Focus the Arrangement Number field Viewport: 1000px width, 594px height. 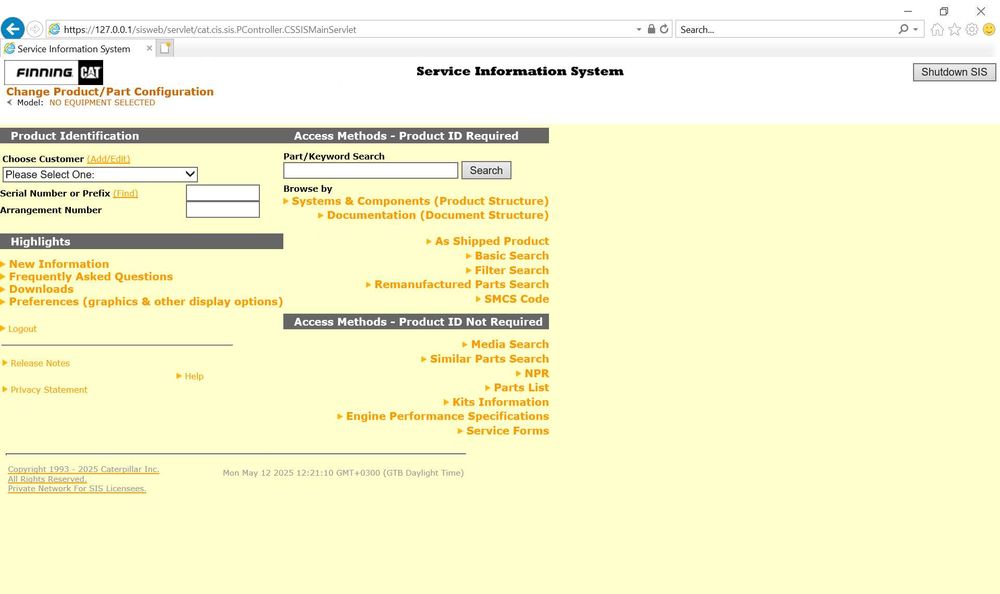tap(223, 209)
